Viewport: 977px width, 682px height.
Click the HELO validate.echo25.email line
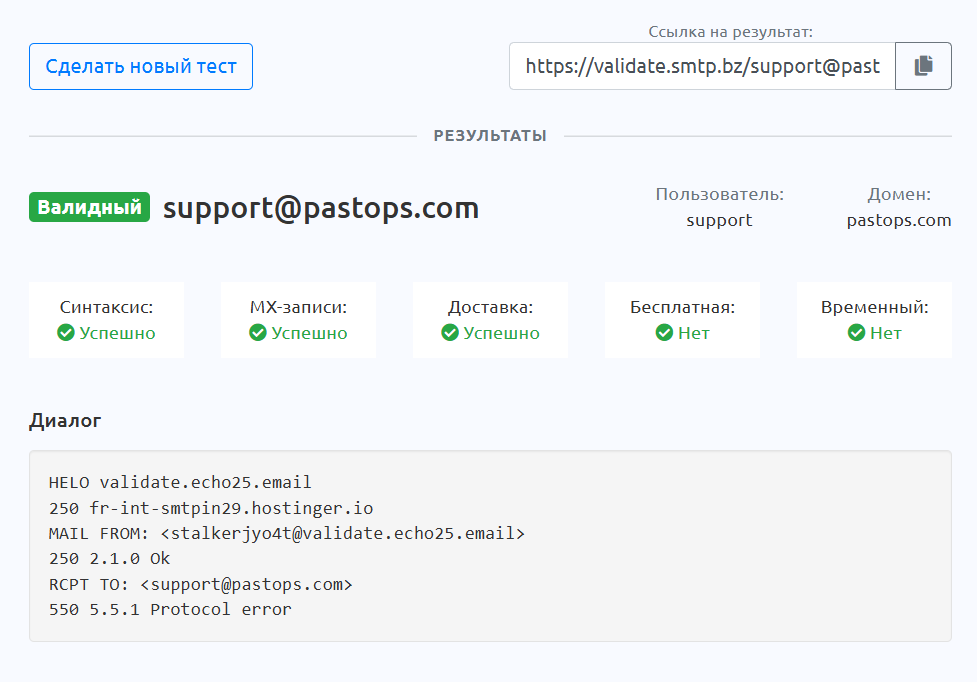pos(180,483)
